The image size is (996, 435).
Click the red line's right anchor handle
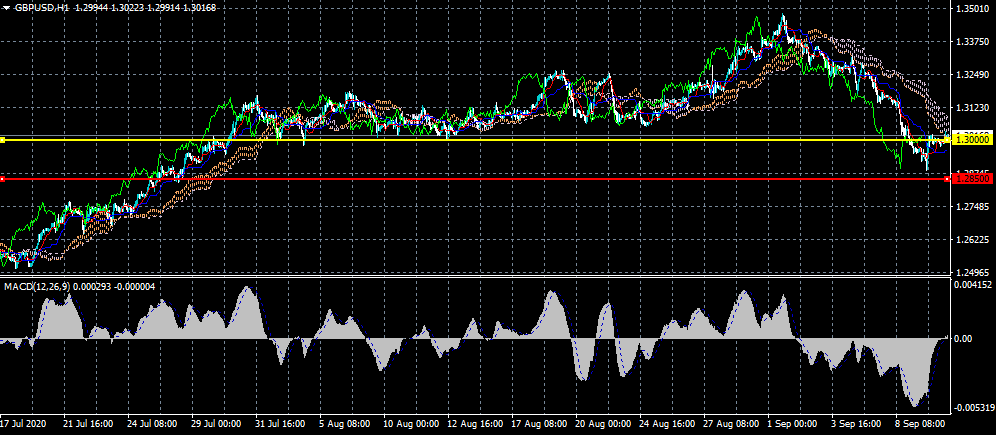pos(946,179)
